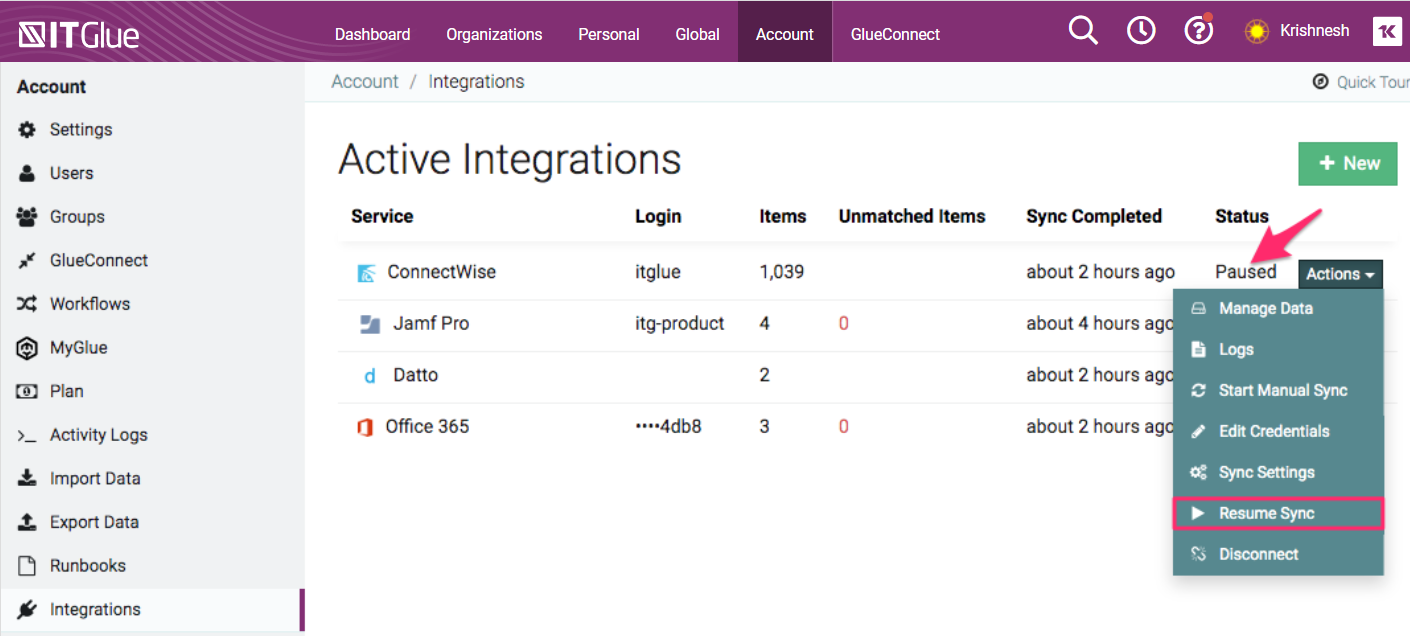Viewport: 1410px width, 636px height.
Task: Choose Manage Data from Actions menu
Action: [x=1278, y=308]
